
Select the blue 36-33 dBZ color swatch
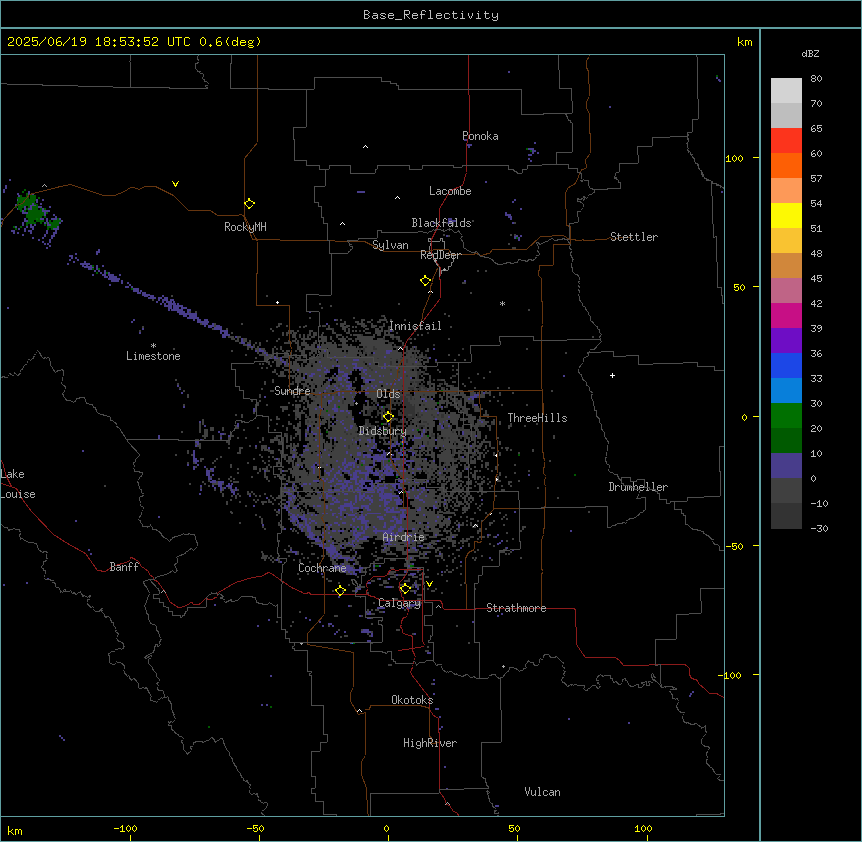click(x=786, y=365)
